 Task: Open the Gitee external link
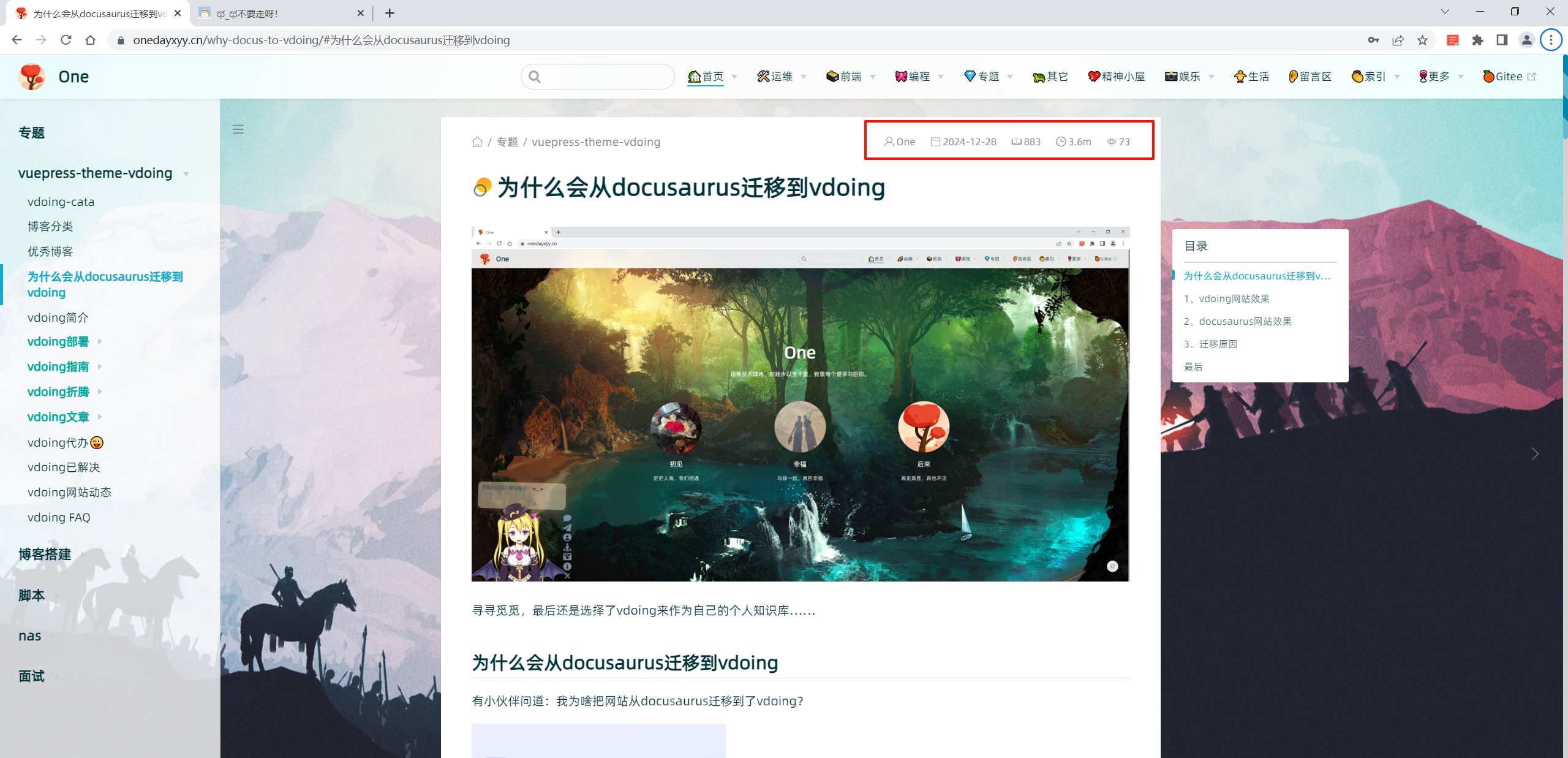[x=1509, y=77]
